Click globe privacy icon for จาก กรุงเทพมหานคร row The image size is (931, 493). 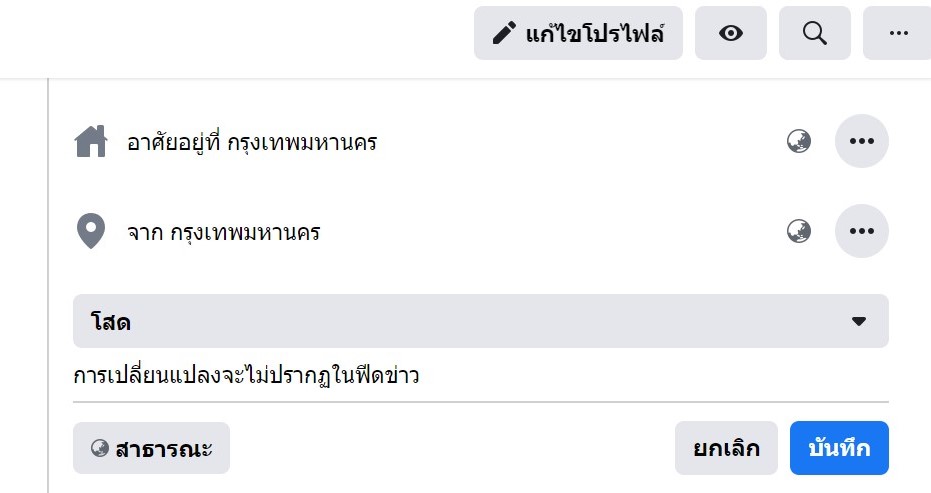point(799,231)
